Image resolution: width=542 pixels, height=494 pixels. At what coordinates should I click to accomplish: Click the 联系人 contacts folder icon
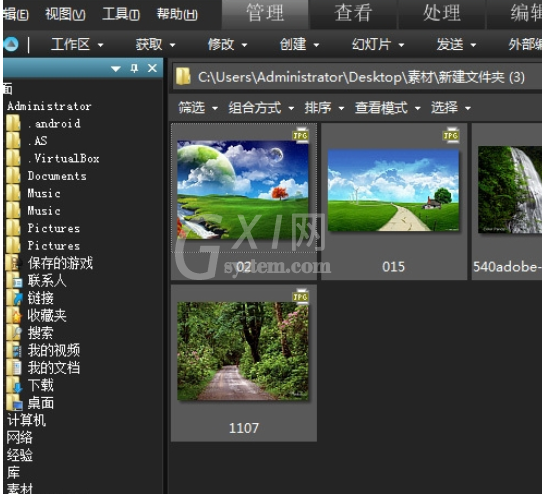(14, 280)
